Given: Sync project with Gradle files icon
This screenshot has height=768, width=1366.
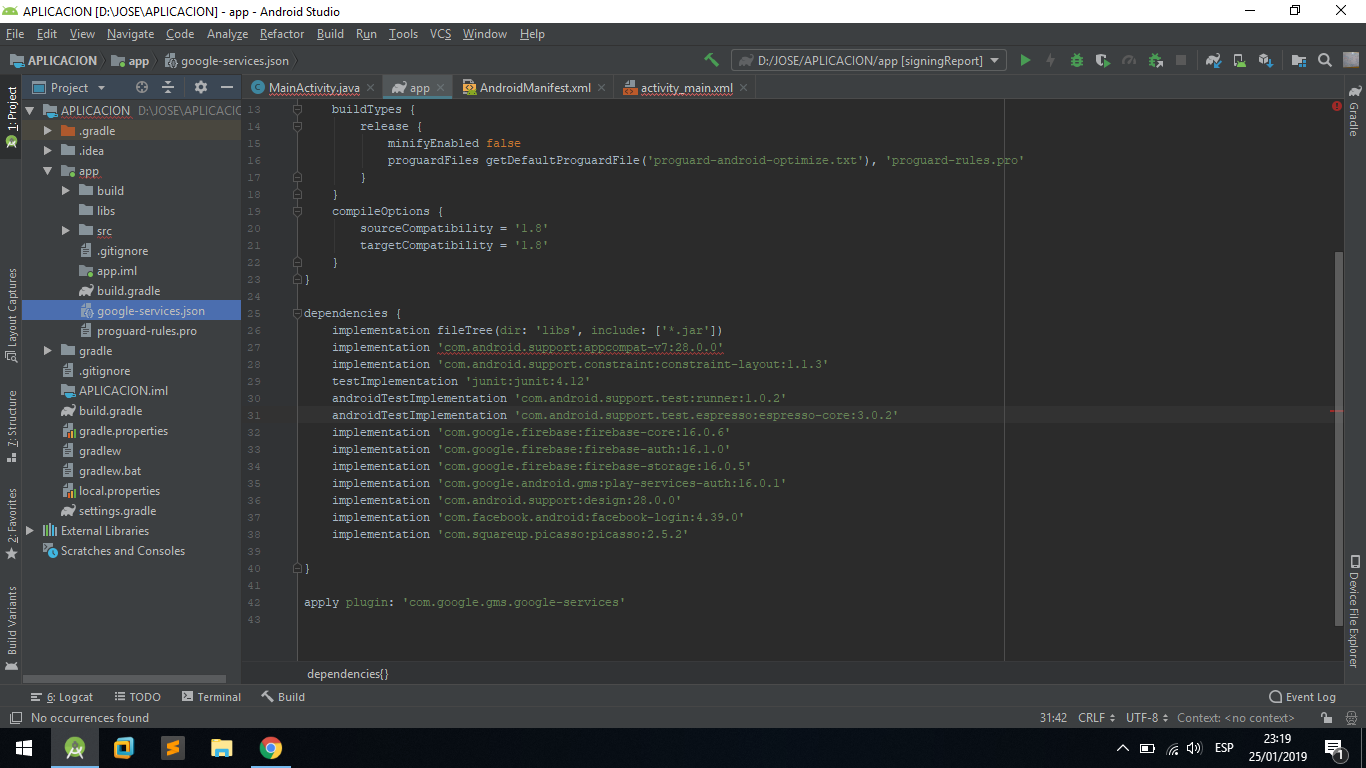Looking at the screenshot, I should point(1213,60).
